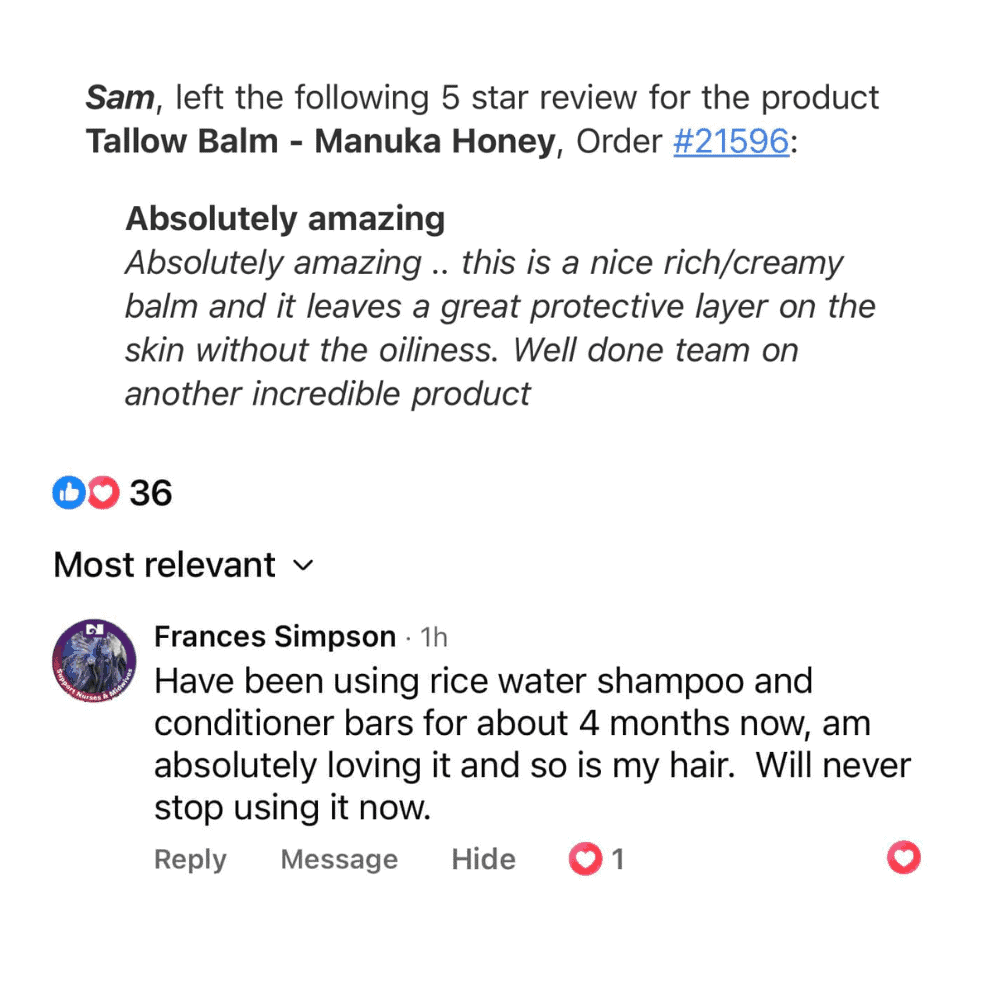Open Frances Simpson's profile picture
This screenshot has height=986, width=982.
coord(93,661)
